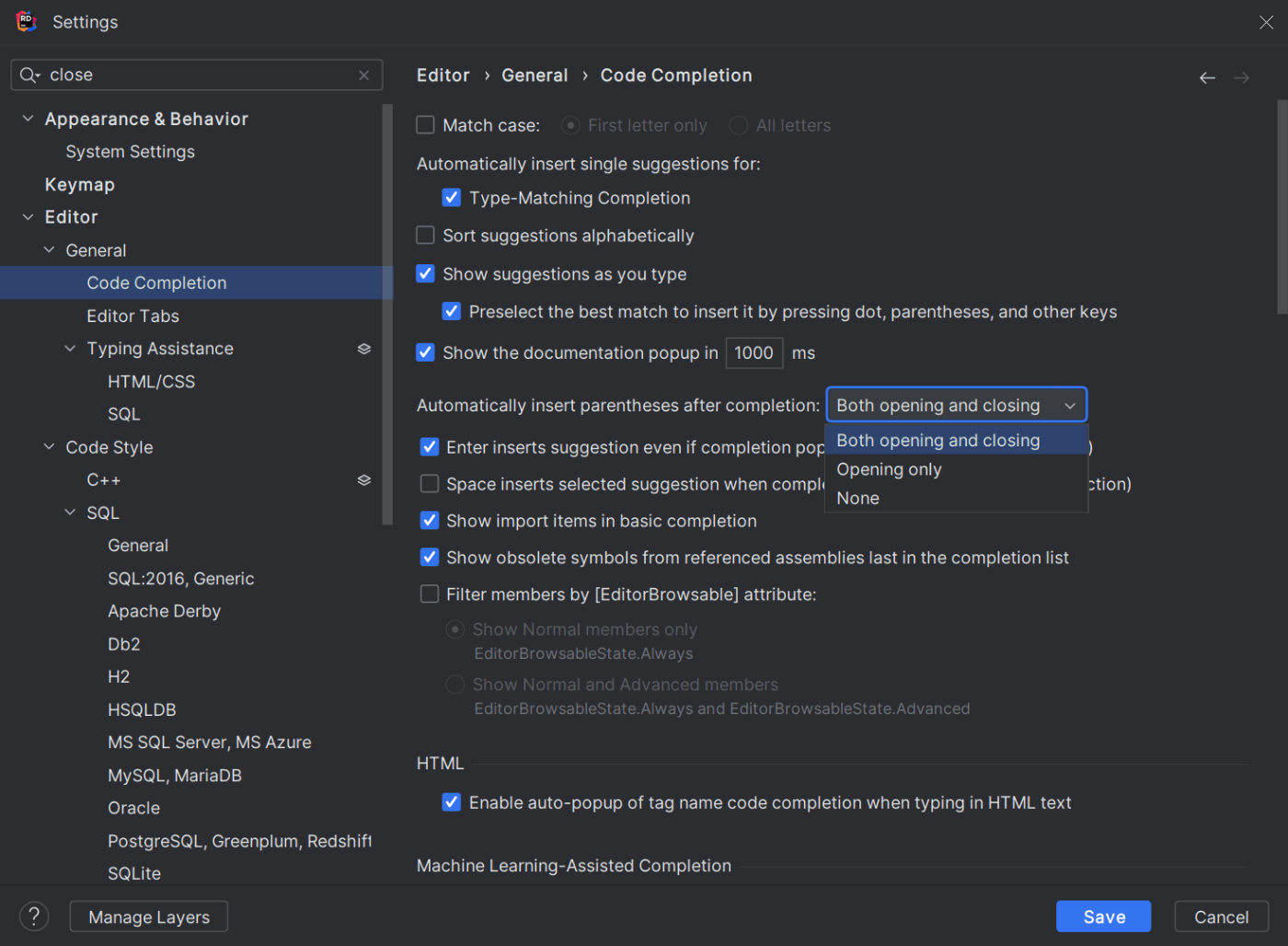Open help via the question mark icon
The image size is (1288, 946).
[34, 916]
